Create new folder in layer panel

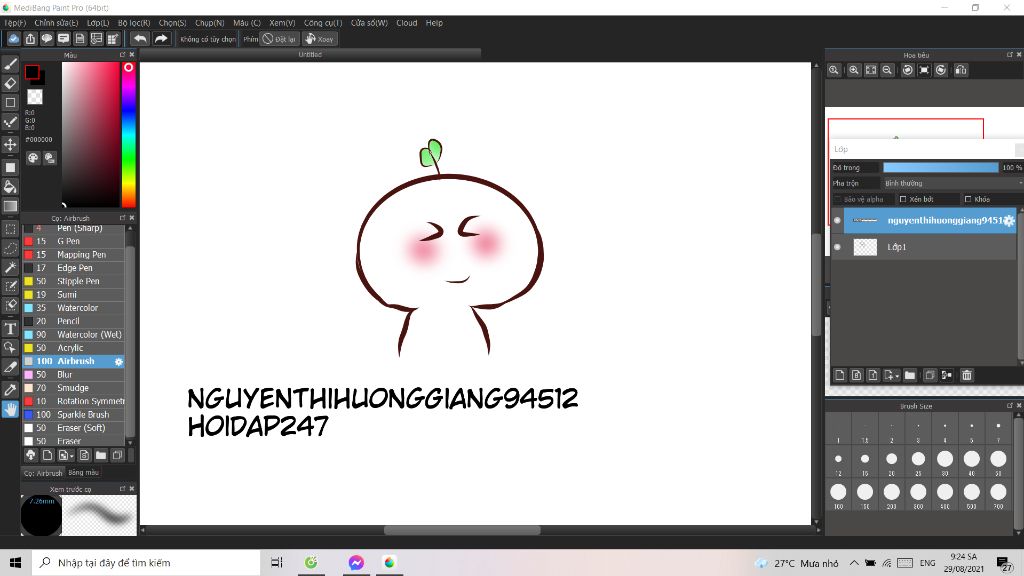pyautogui.click(x=910, y=376)
